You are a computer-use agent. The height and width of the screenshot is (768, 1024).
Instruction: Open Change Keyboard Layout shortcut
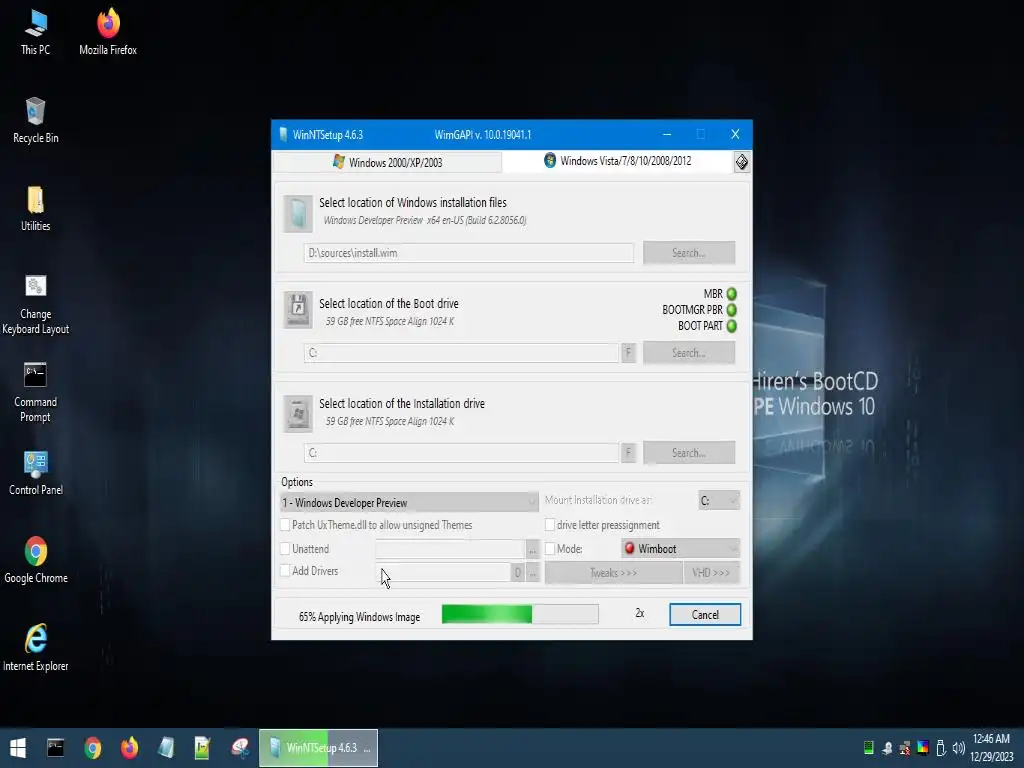pyautogui.click(x=35, y=305)
